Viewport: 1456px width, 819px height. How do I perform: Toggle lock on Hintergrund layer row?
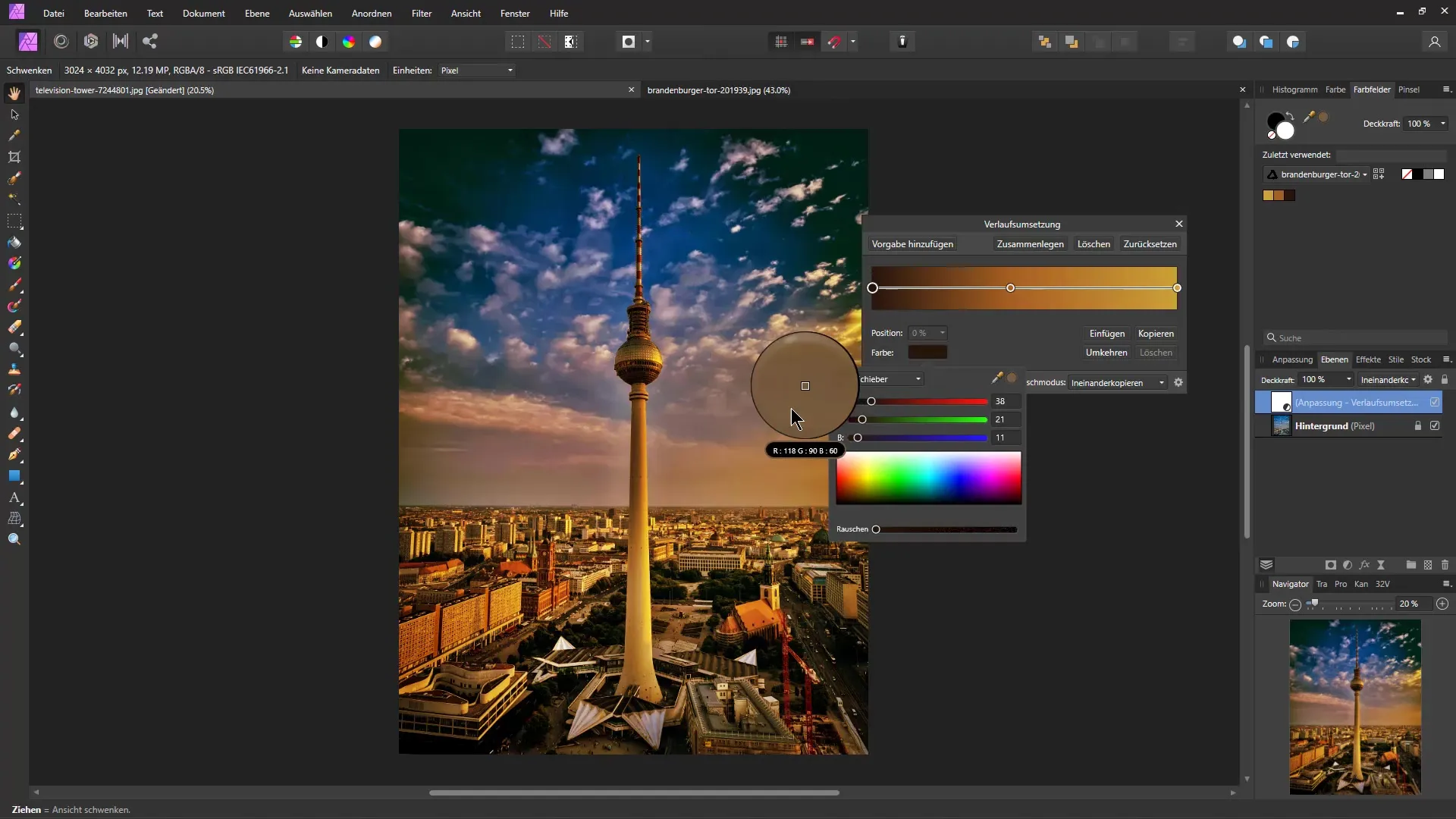click(1418, 426)
